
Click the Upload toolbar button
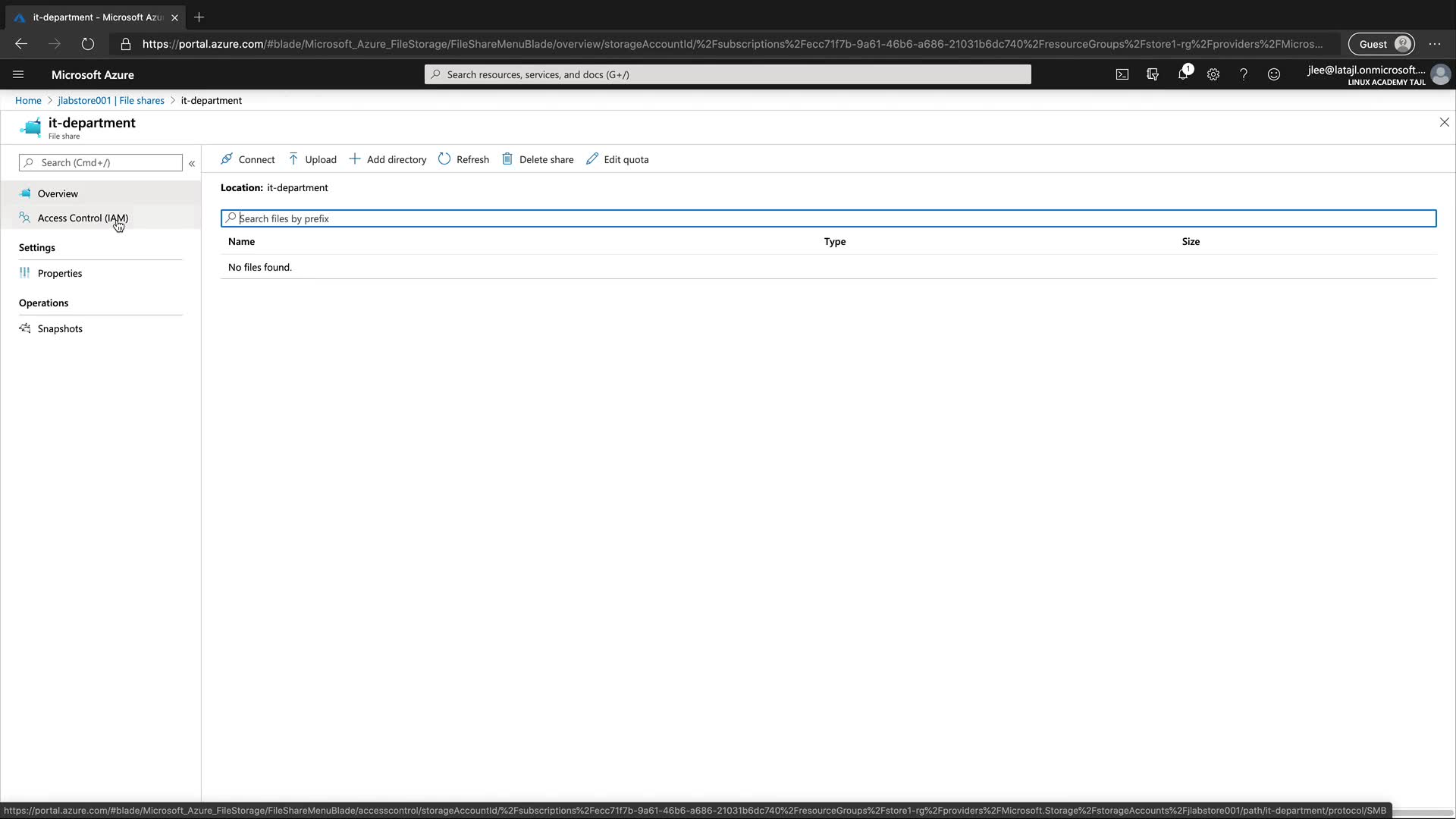point(312,159)
